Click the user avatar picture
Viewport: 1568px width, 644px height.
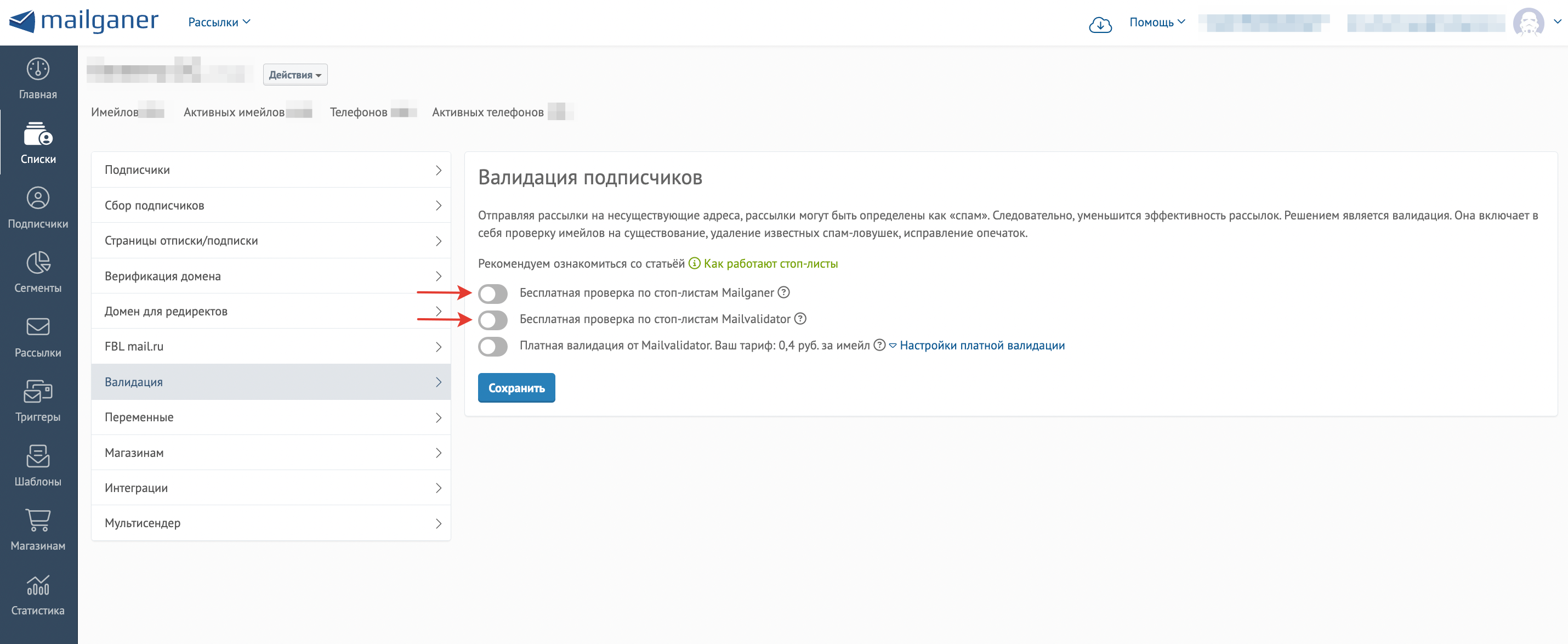pyautogui.click(x=1529, y=22)
